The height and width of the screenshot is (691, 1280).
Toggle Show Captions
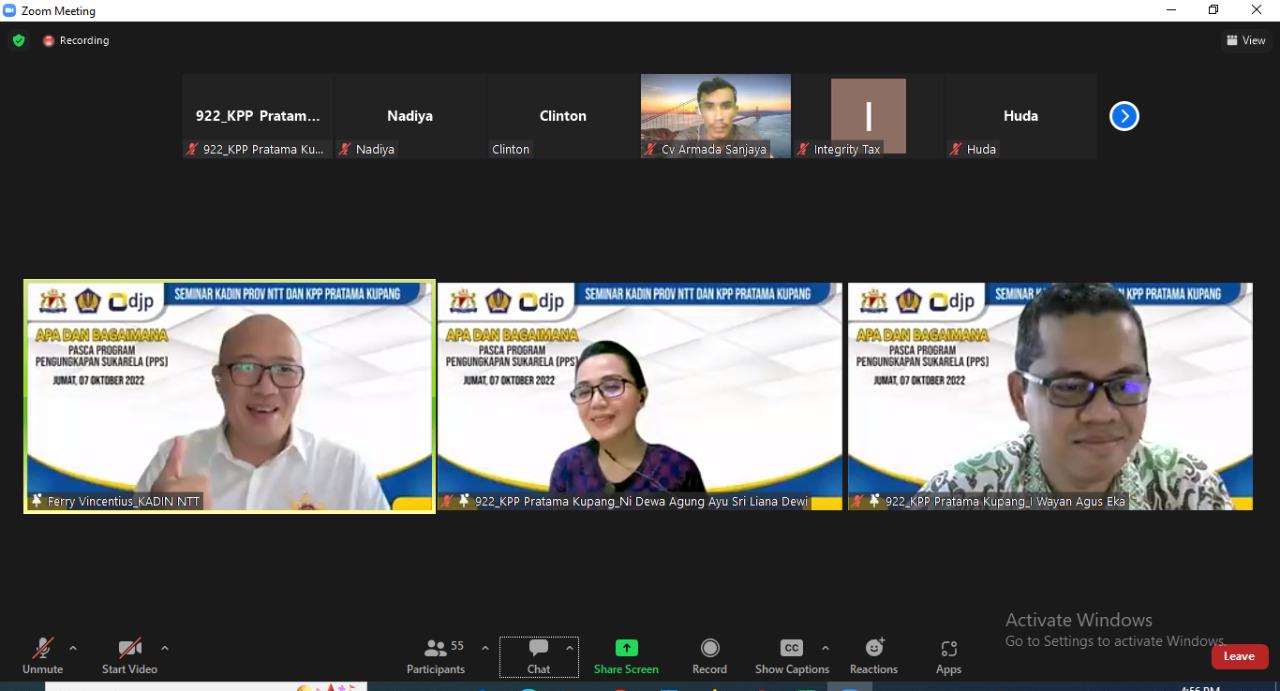tap(791, 655)
